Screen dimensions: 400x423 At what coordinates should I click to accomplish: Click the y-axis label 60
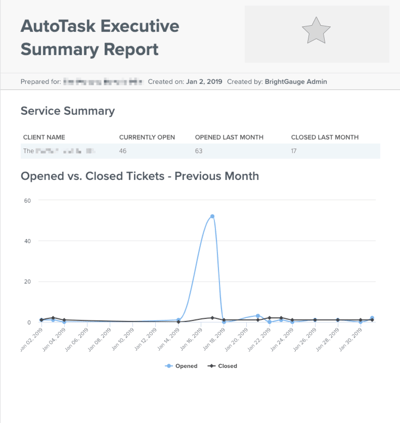tap(27, 201)
